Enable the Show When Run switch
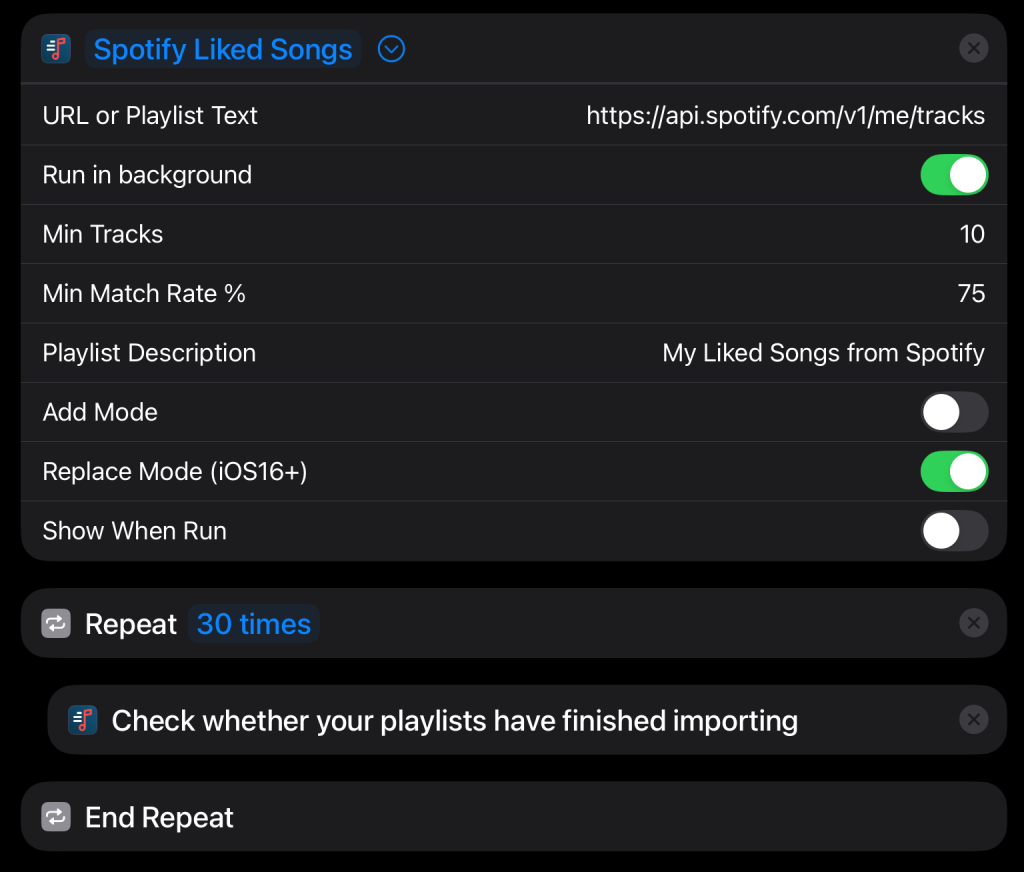 click(x=953, y=530)
